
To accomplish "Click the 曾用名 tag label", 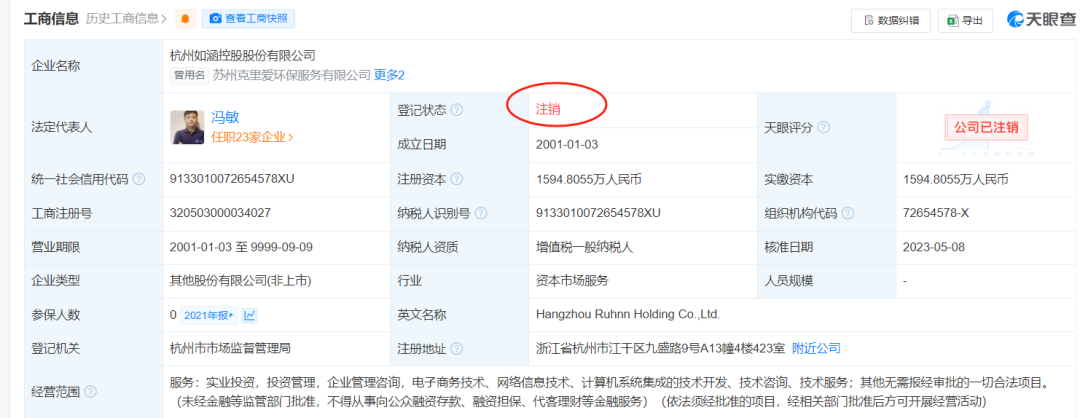I will 189,76.
